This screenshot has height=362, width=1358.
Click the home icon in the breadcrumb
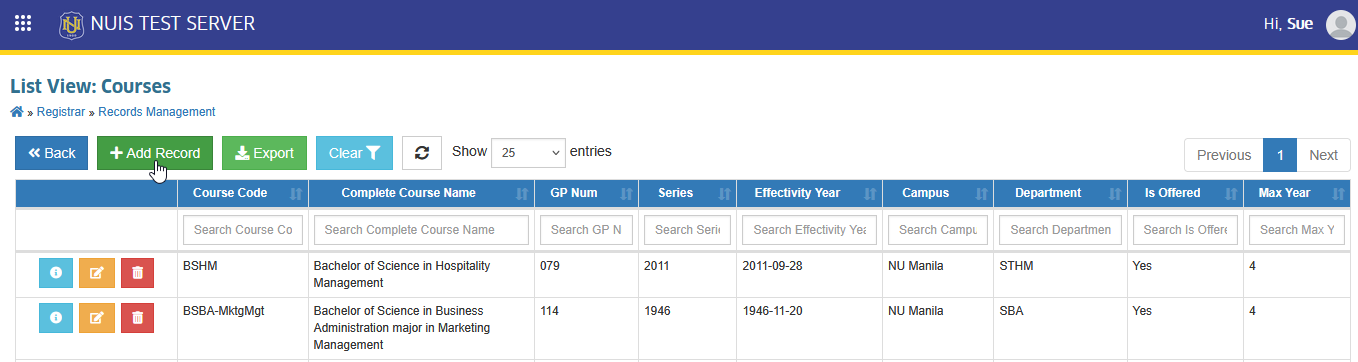[x=16, y=112]
